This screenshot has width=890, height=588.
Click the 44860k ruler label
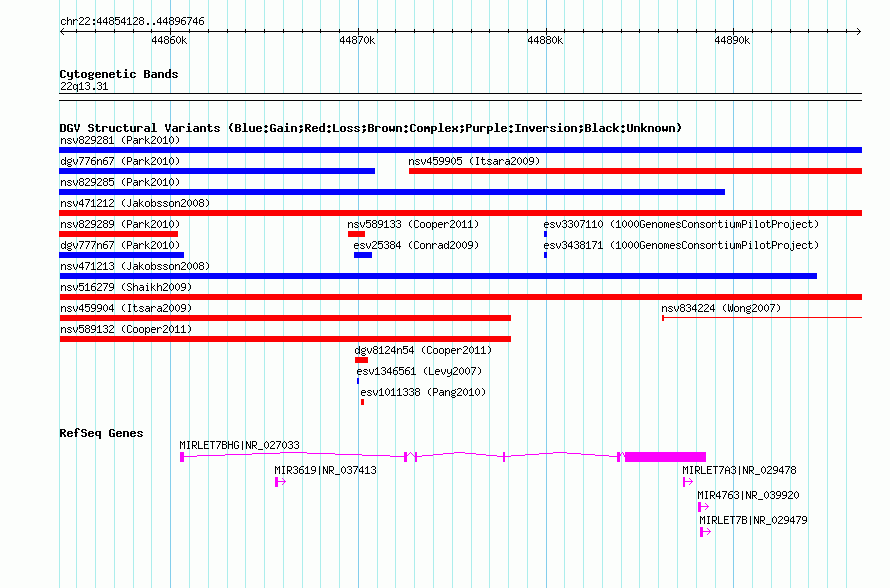coord(169,40)
